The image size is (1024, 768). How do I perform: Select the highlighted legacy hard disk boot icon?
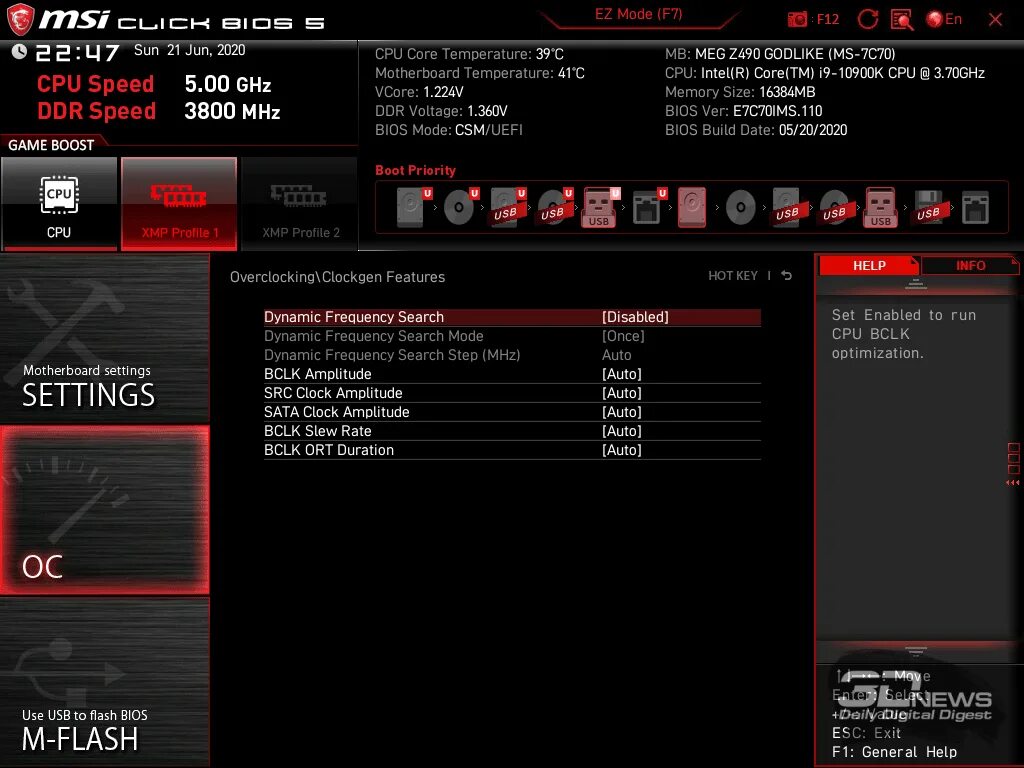[692, 207]
